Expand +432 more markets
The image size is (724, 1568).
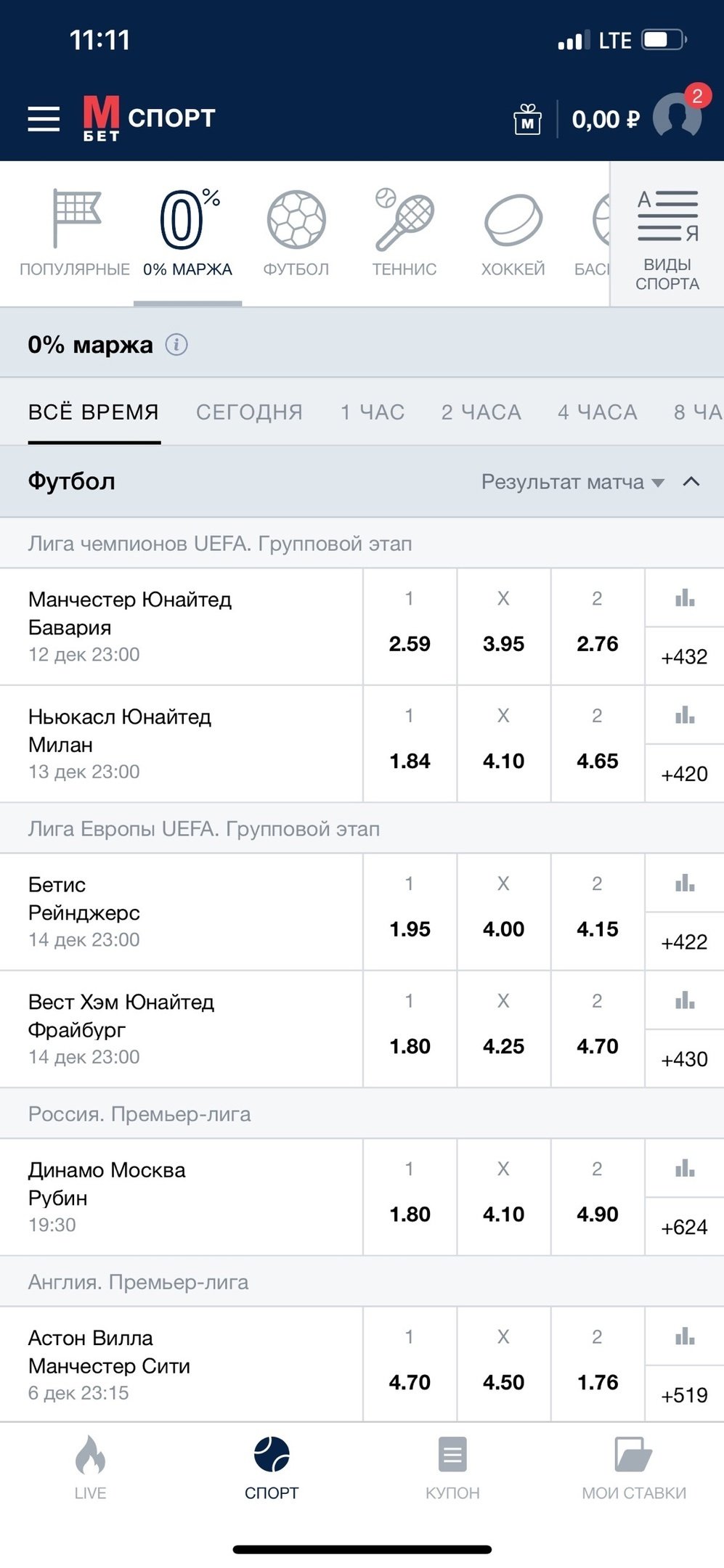tap(684, 657)
